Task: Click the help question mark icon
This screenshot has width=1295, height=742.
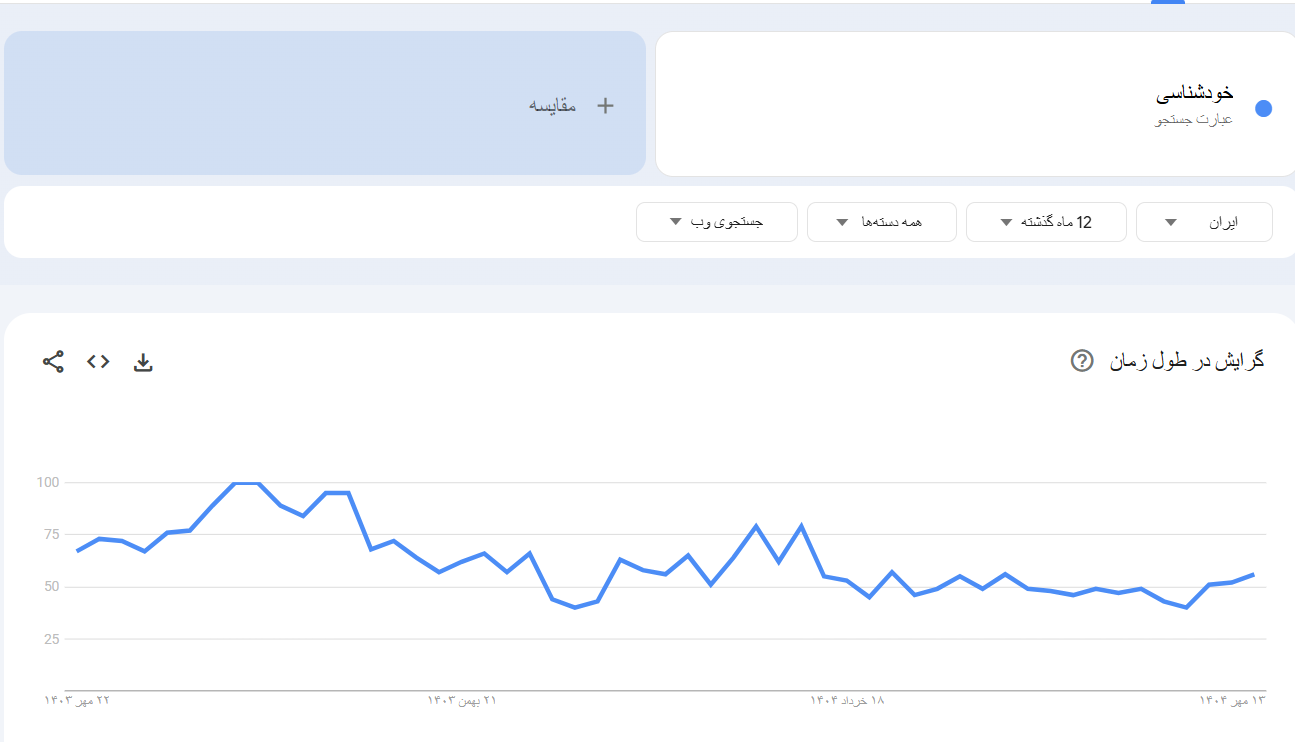Action: click(1081, 361)
